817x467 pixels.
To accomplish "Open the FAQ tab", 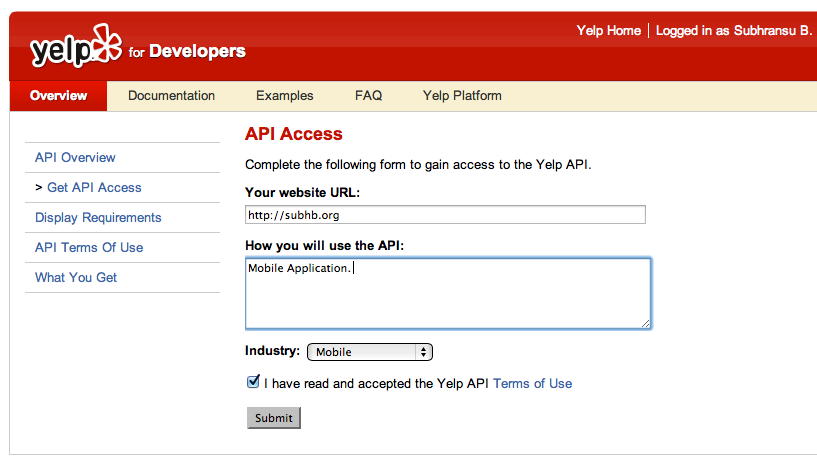I will 368,95.
